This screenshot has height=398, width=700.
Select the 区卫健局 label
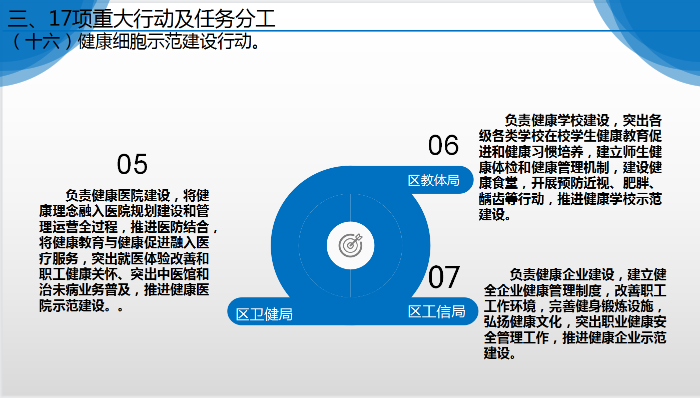coord(264,314)
